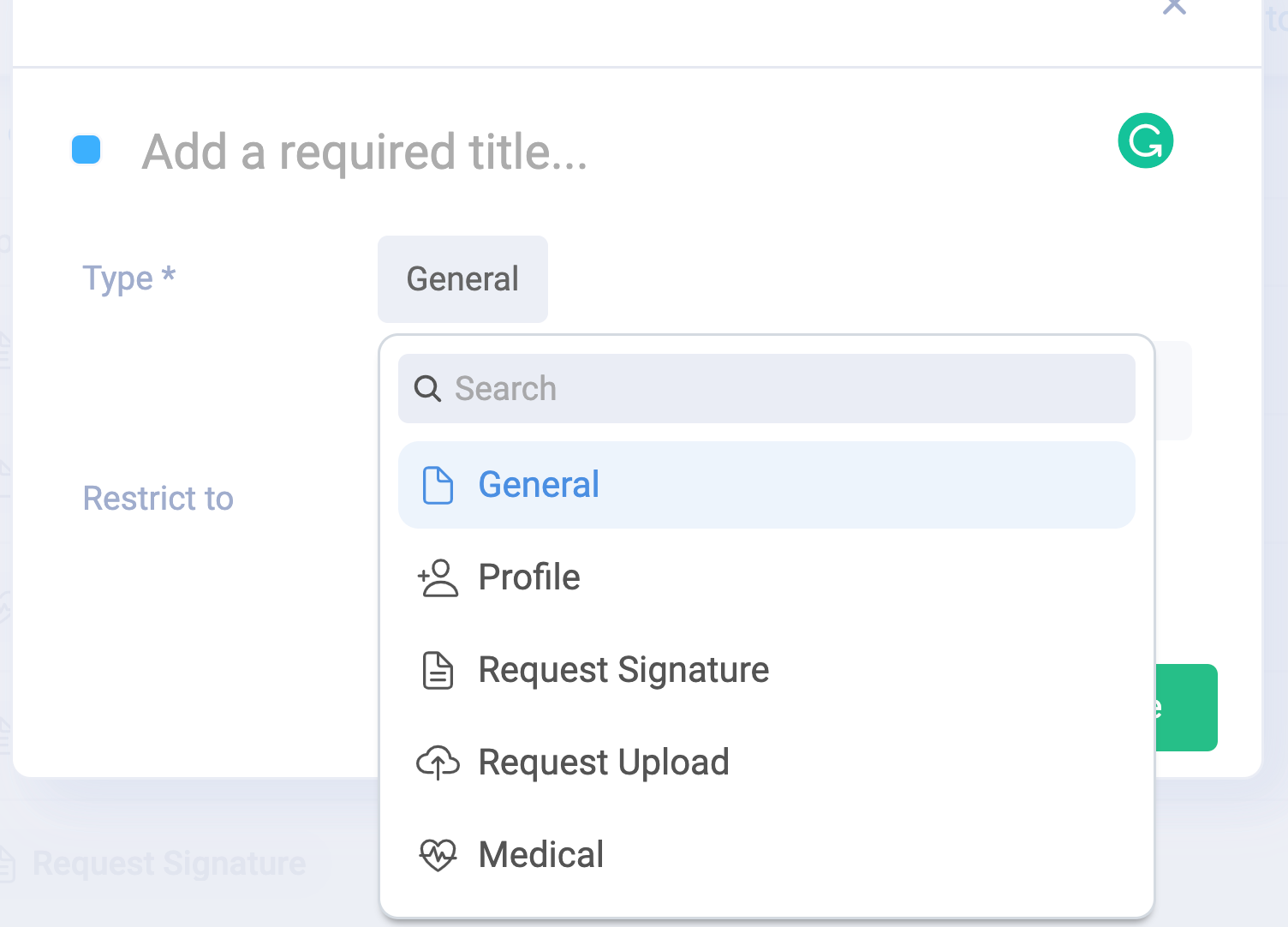Select the Request Upload option

coord(604,762)
